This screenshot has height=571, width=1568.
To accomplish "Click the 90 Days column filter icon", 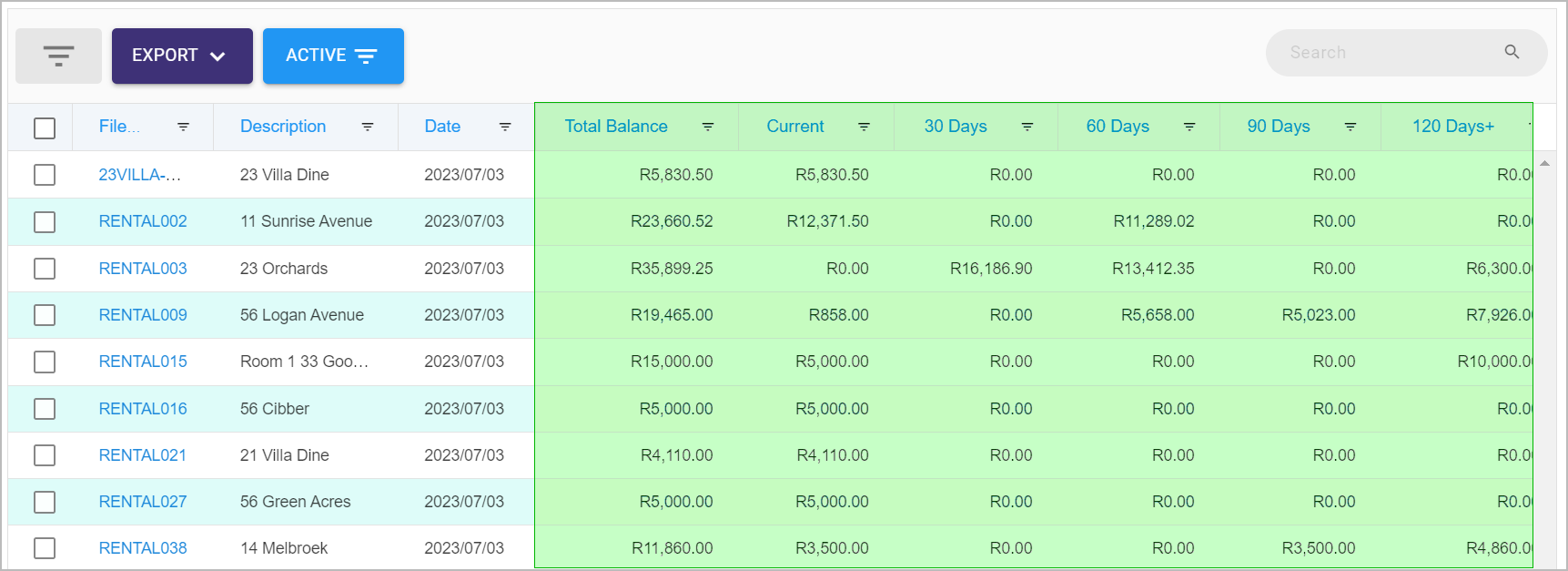I will pyautogui.click(x=1351, y=127).
